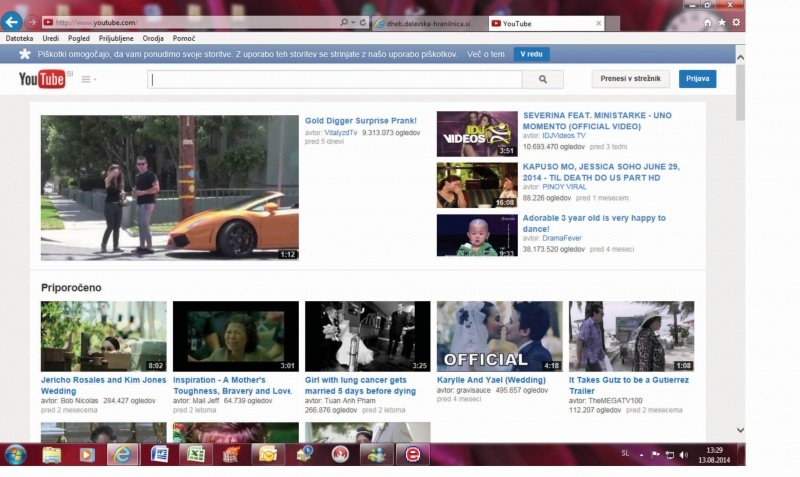Open Windows Start orb

click(15, 454)
